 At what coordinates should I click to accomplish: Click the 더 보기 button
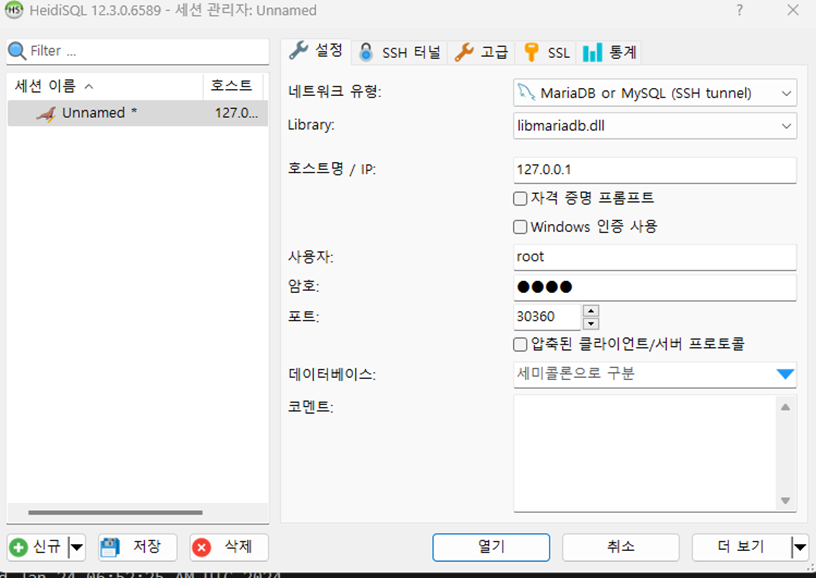[741, 547]
